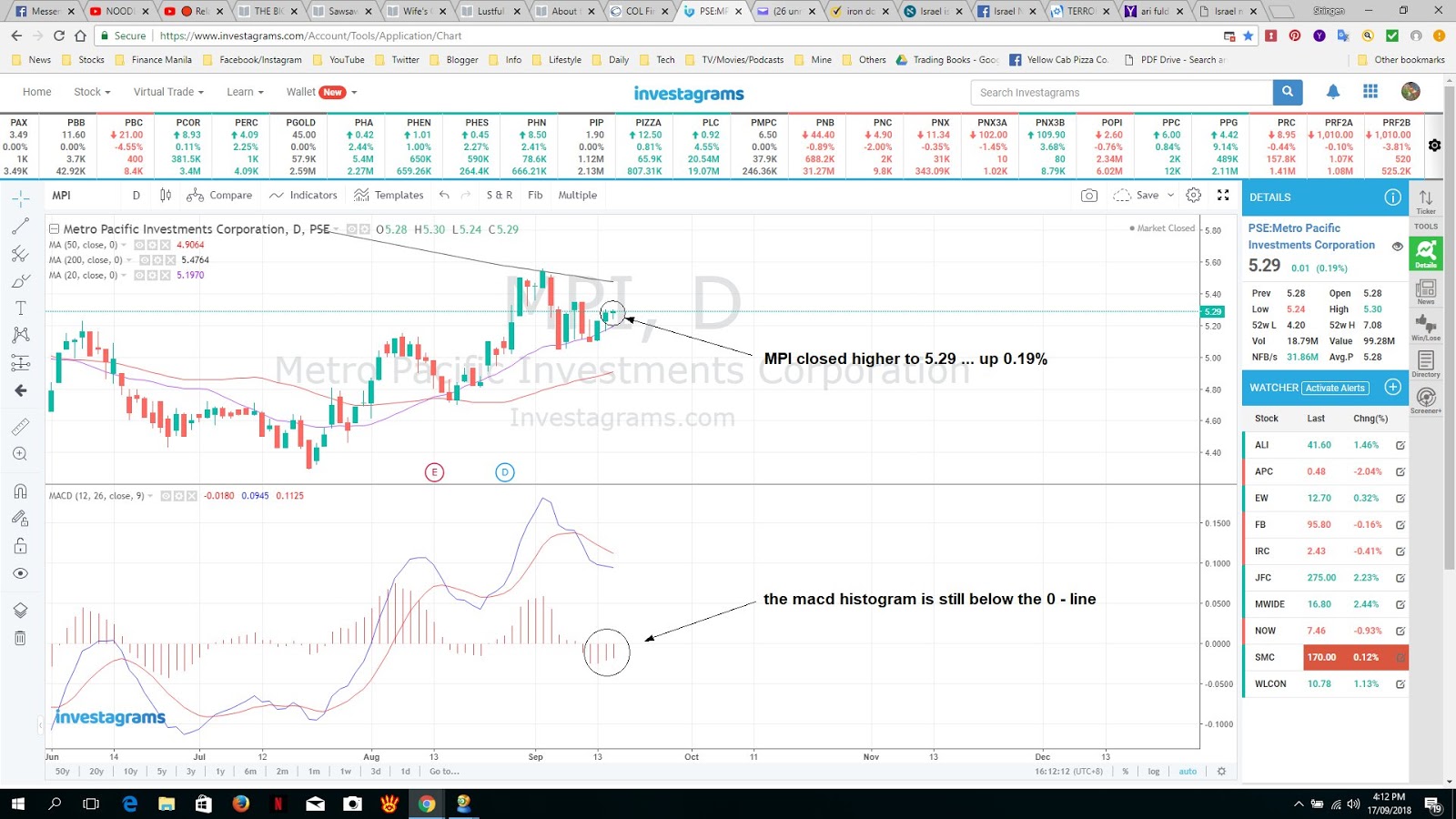The width and height of the screenshot is (1456, 819).
Task: Click the undo arrow in chart toolbar
Action: coord(444,195)
